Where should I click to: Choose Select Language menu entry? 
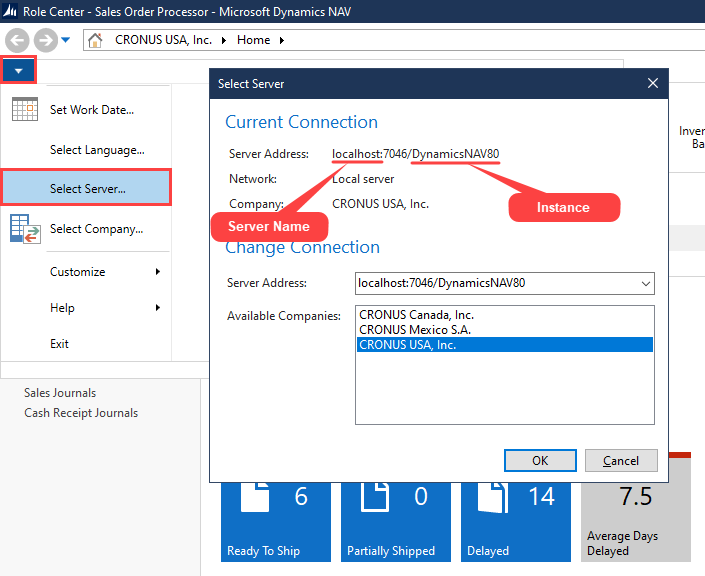coord(97,150)
